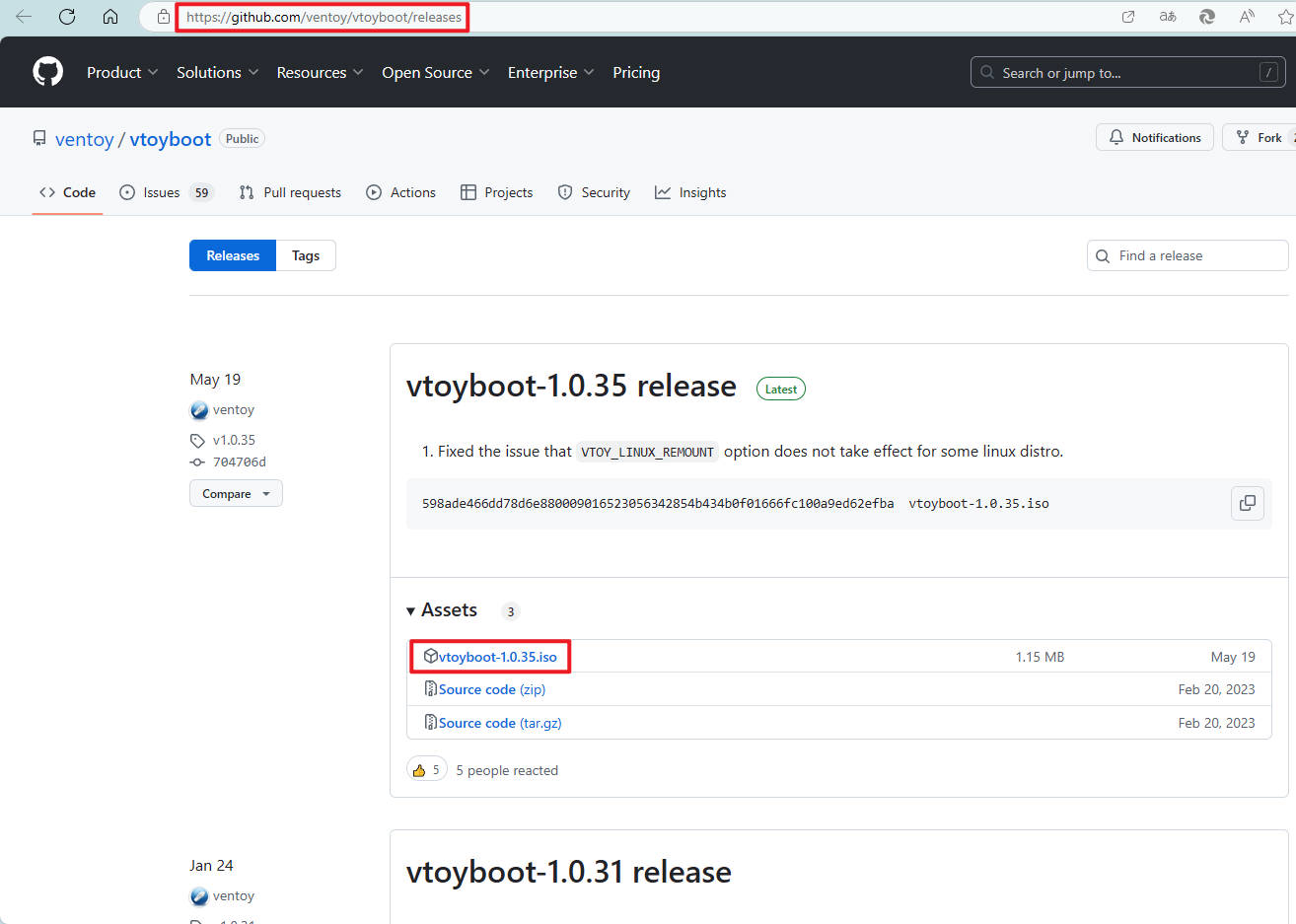The image size is (1296, 924).
Task: Open the browser read aloud icon
Action: (1247, 17)
